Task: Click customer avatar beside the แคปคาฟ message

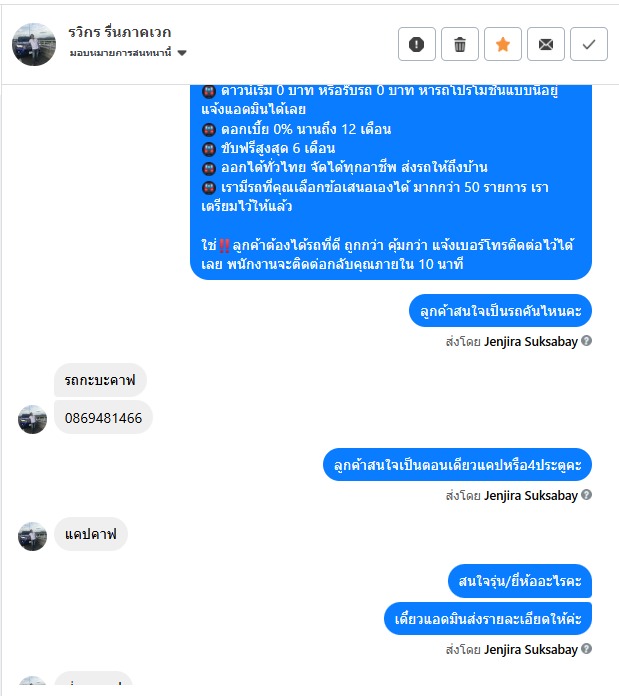Action: (x=32, y=536)
